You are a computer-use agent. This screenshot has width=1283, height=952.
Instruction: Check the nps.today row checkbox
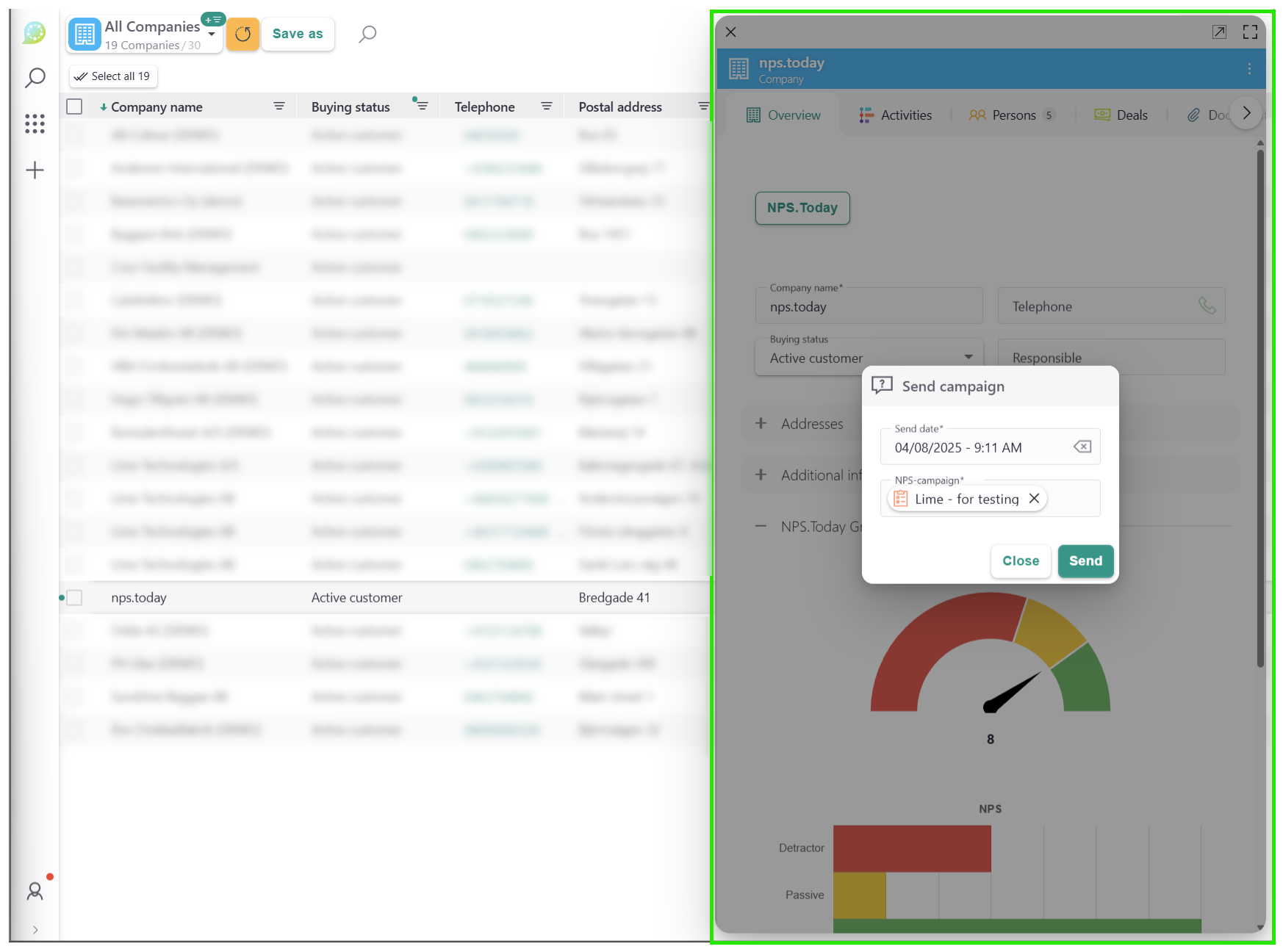click(x=74, y=598)
